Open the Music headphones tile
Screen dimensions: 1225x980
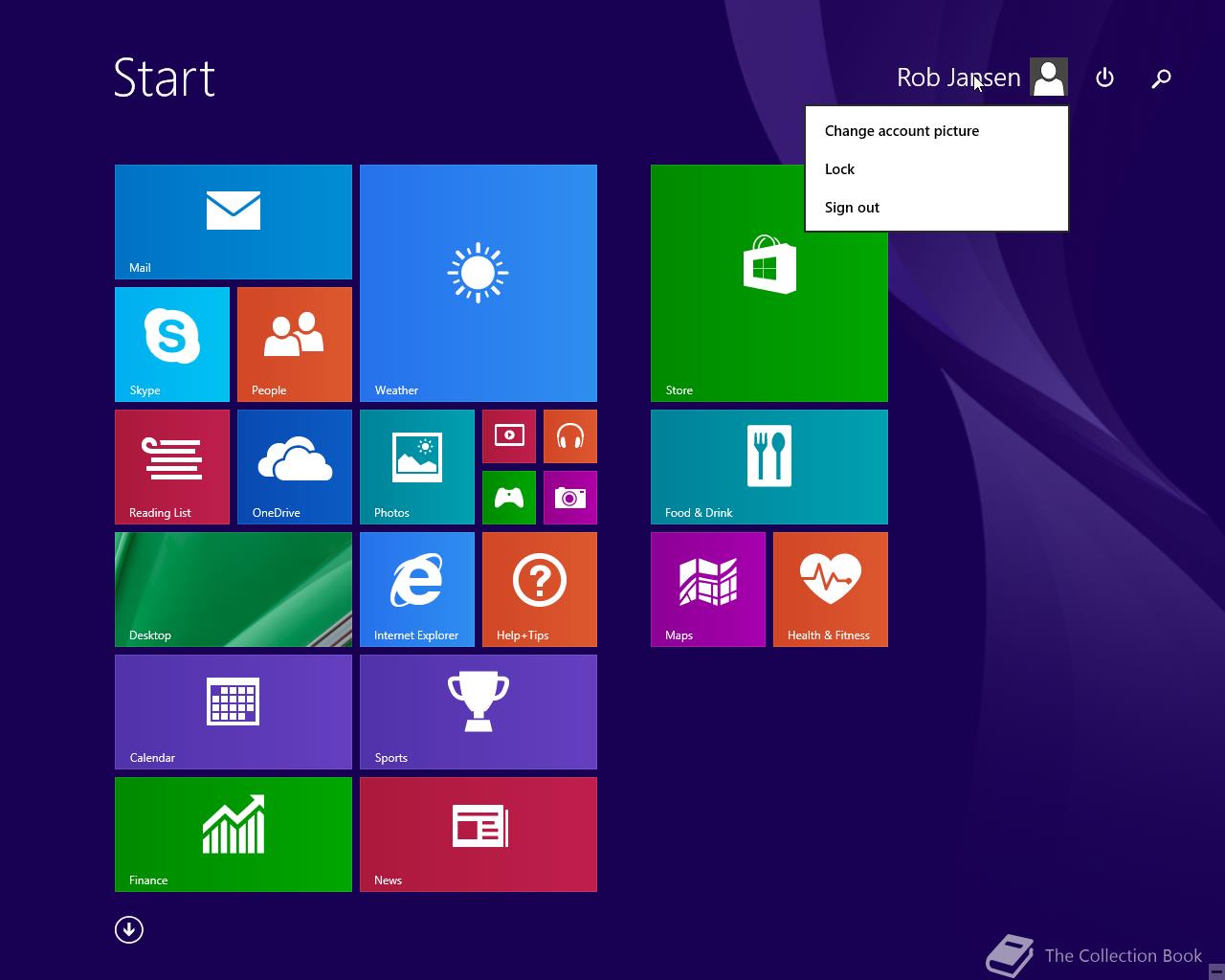pos(570,436)
